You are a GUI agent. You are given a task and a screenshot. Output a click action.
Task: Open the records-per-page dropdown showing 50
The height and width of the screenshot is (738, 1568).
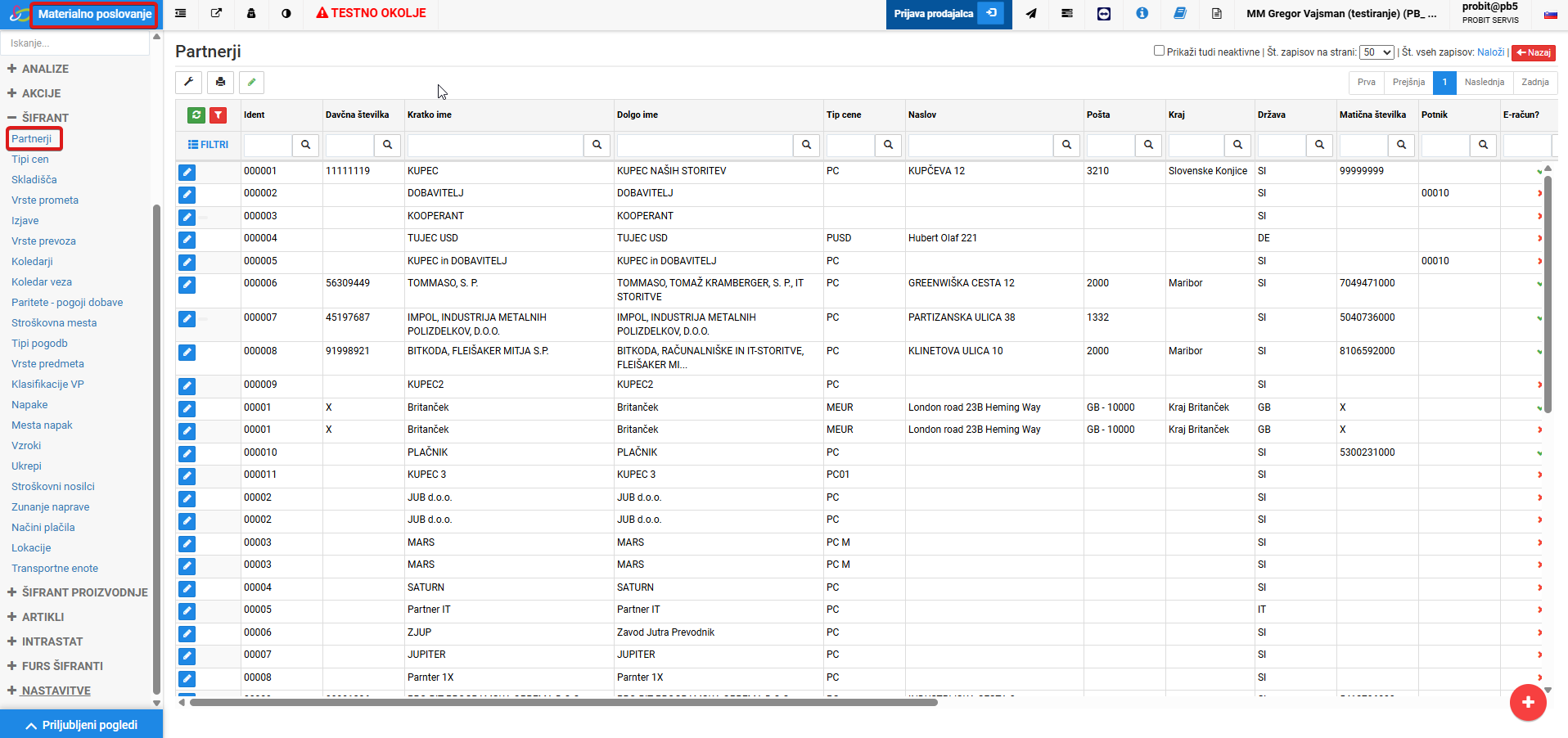pos(1377,52)
